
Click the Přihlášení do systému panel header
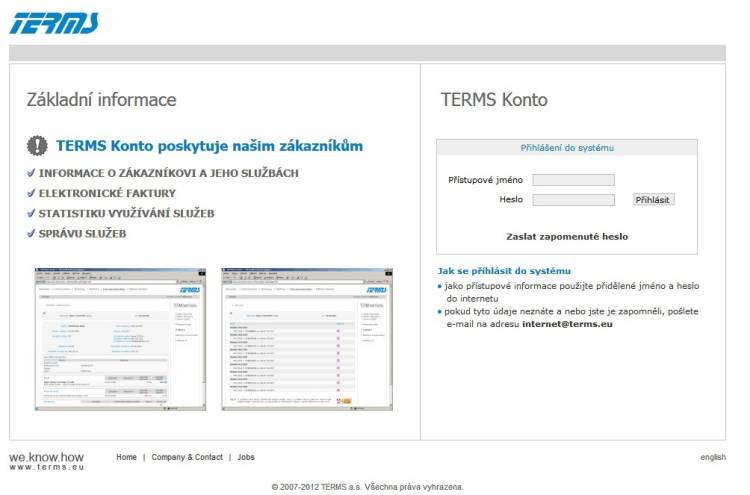pos(567,147)
